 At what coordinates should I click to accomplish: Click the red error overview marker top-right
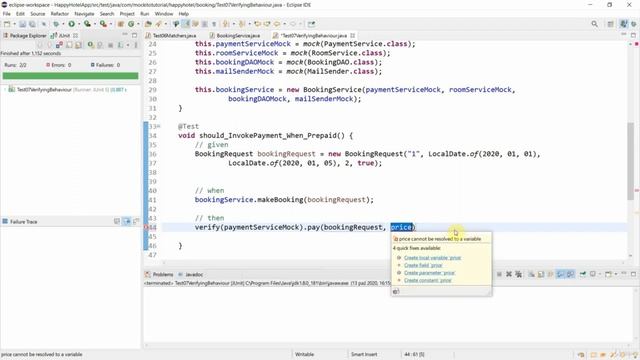pyautogui.click(x=636, y=44)
